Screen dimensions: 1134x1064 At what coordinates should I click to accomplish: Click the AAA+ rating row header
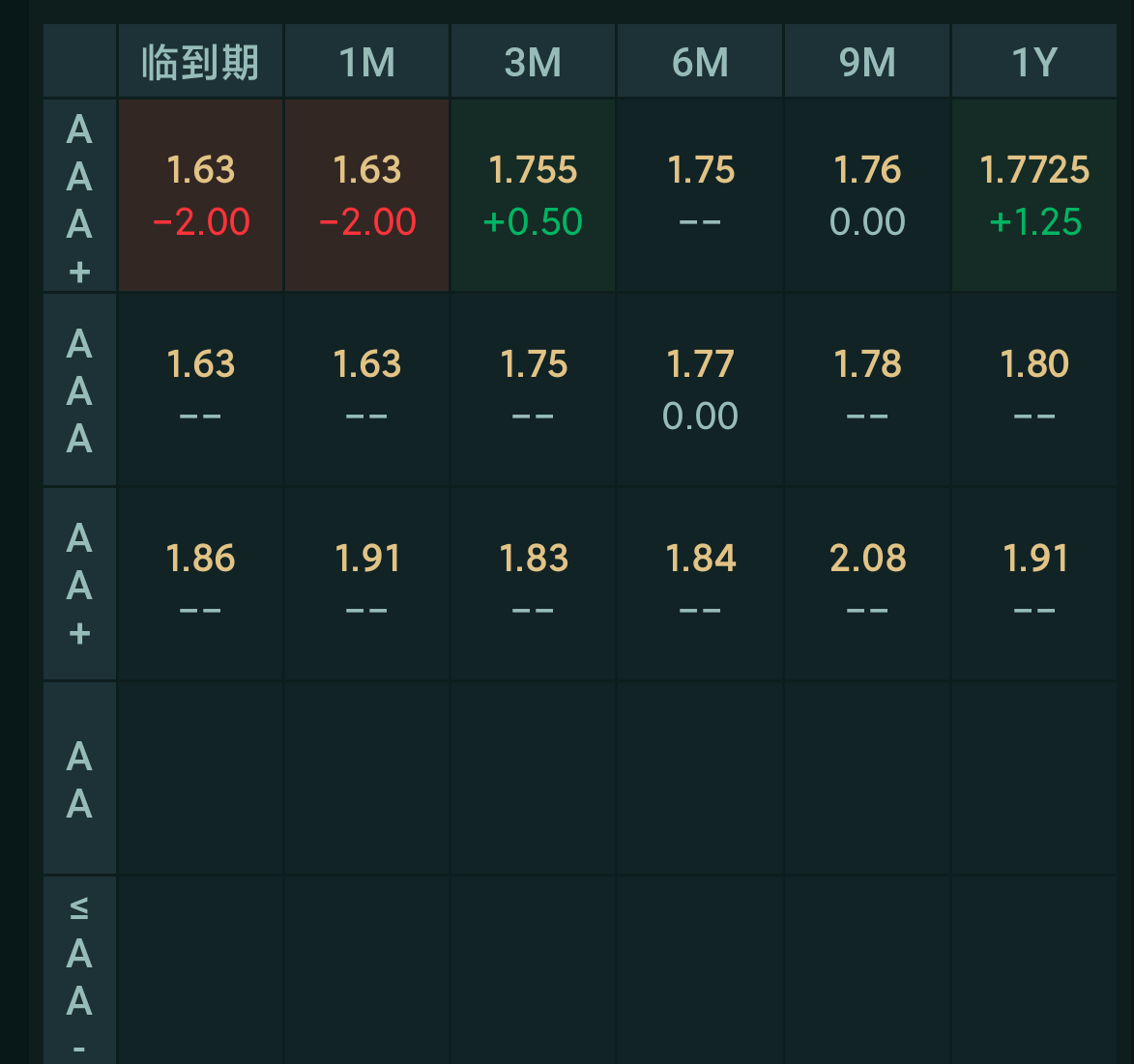[x=79, y=196]
